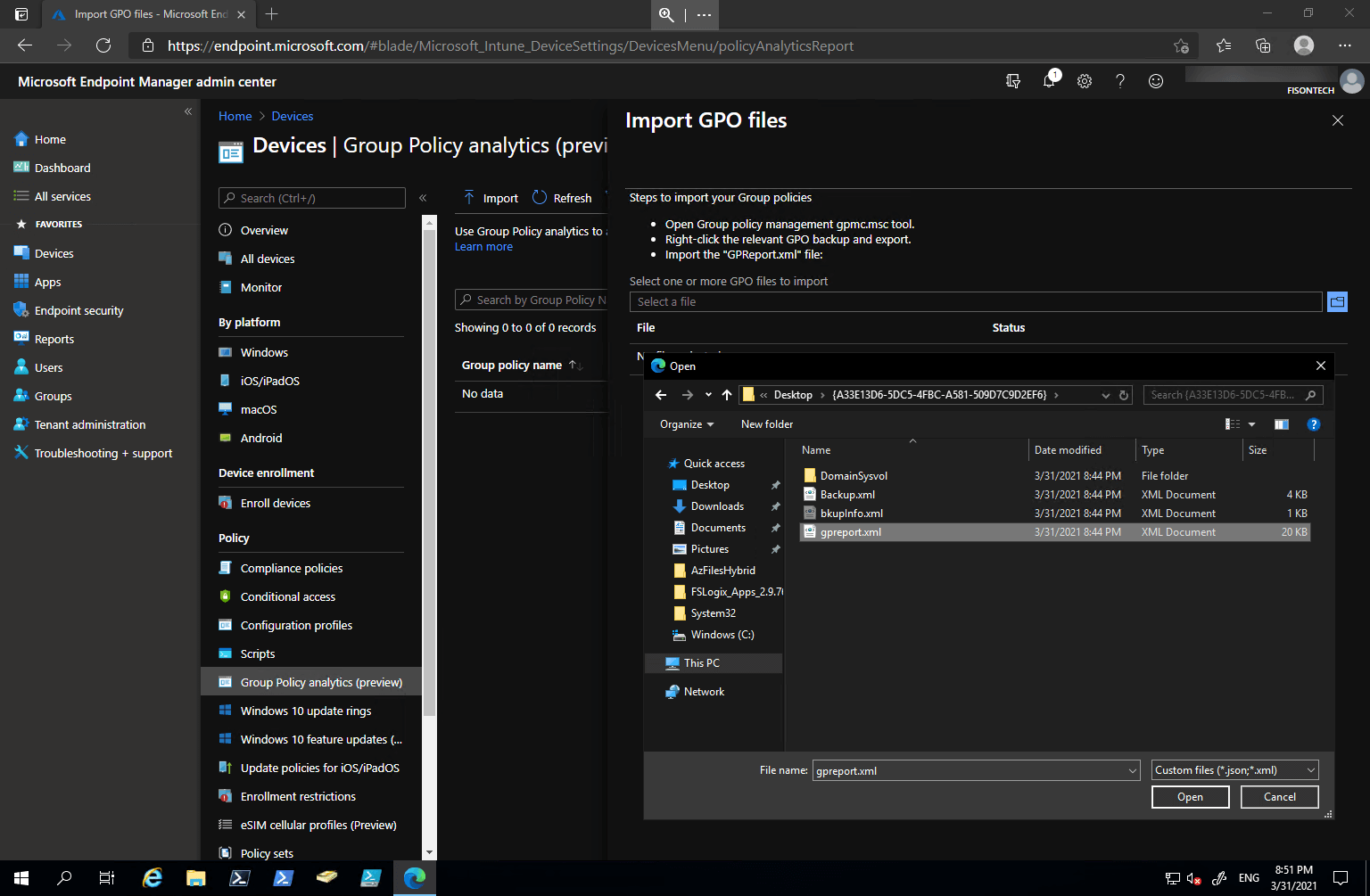Open the notifications bell icon
1370x896 pixels.
coord(1049,81)
